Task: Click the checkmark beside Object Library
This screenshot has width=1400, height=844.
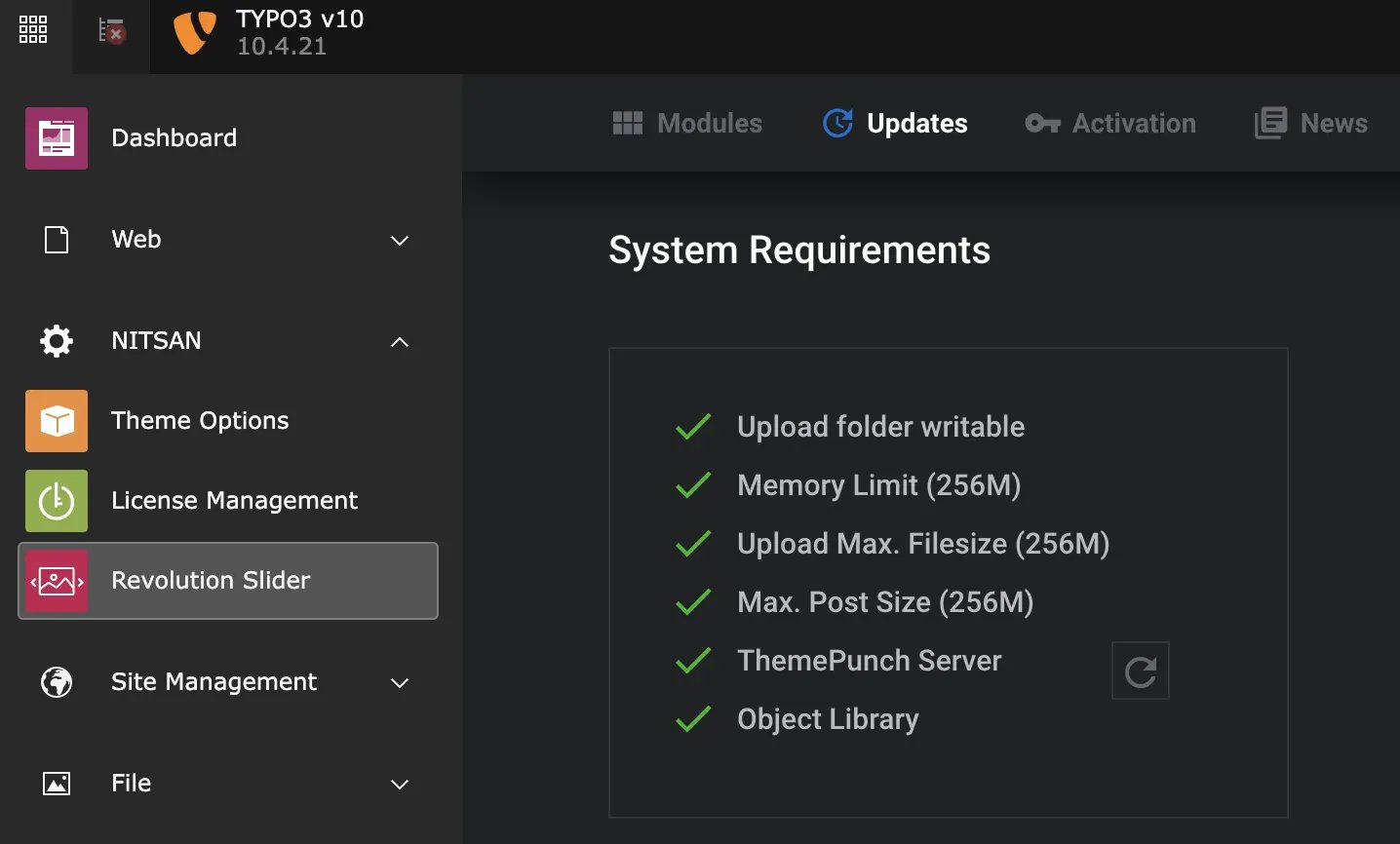Action: point(693,719)
